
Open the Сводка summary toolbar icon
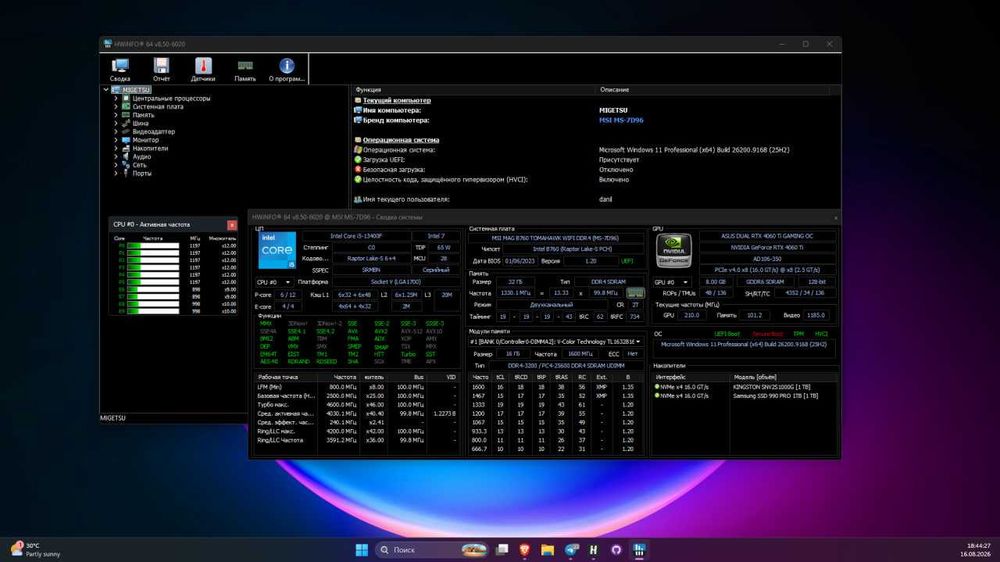coord(120,70)
